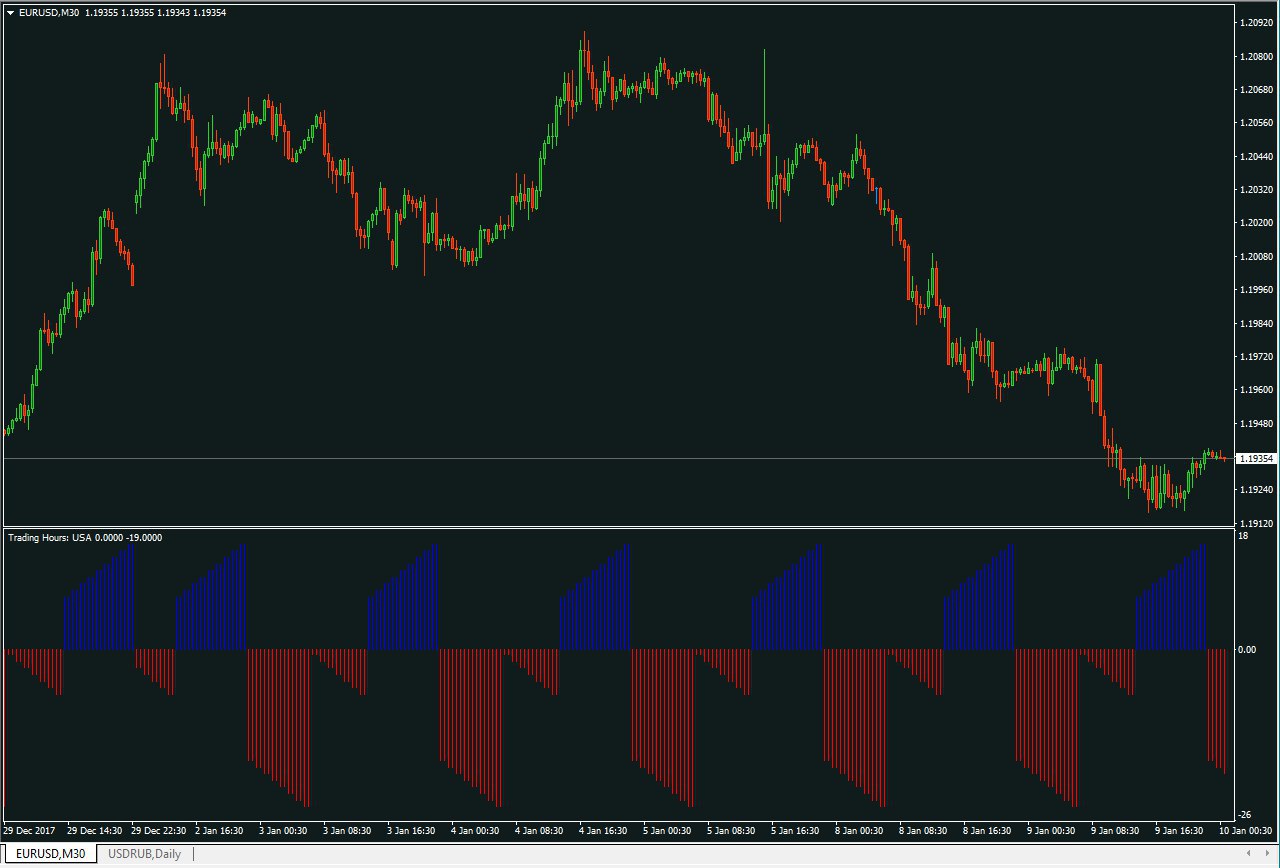Click the '9 Jan 00:30' time label
Image resolution: width=1280 pixels, height=868 pixels.
click(x=1053, y=831)
